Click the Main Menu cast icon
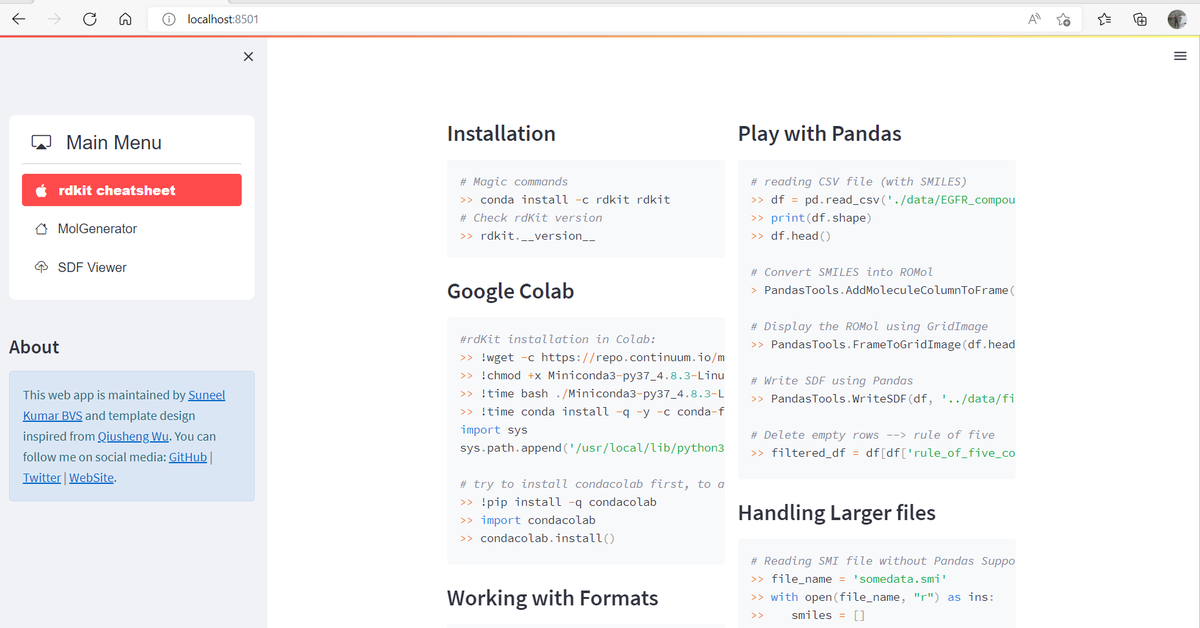1200x628 pixels. (x=41, y=143)
